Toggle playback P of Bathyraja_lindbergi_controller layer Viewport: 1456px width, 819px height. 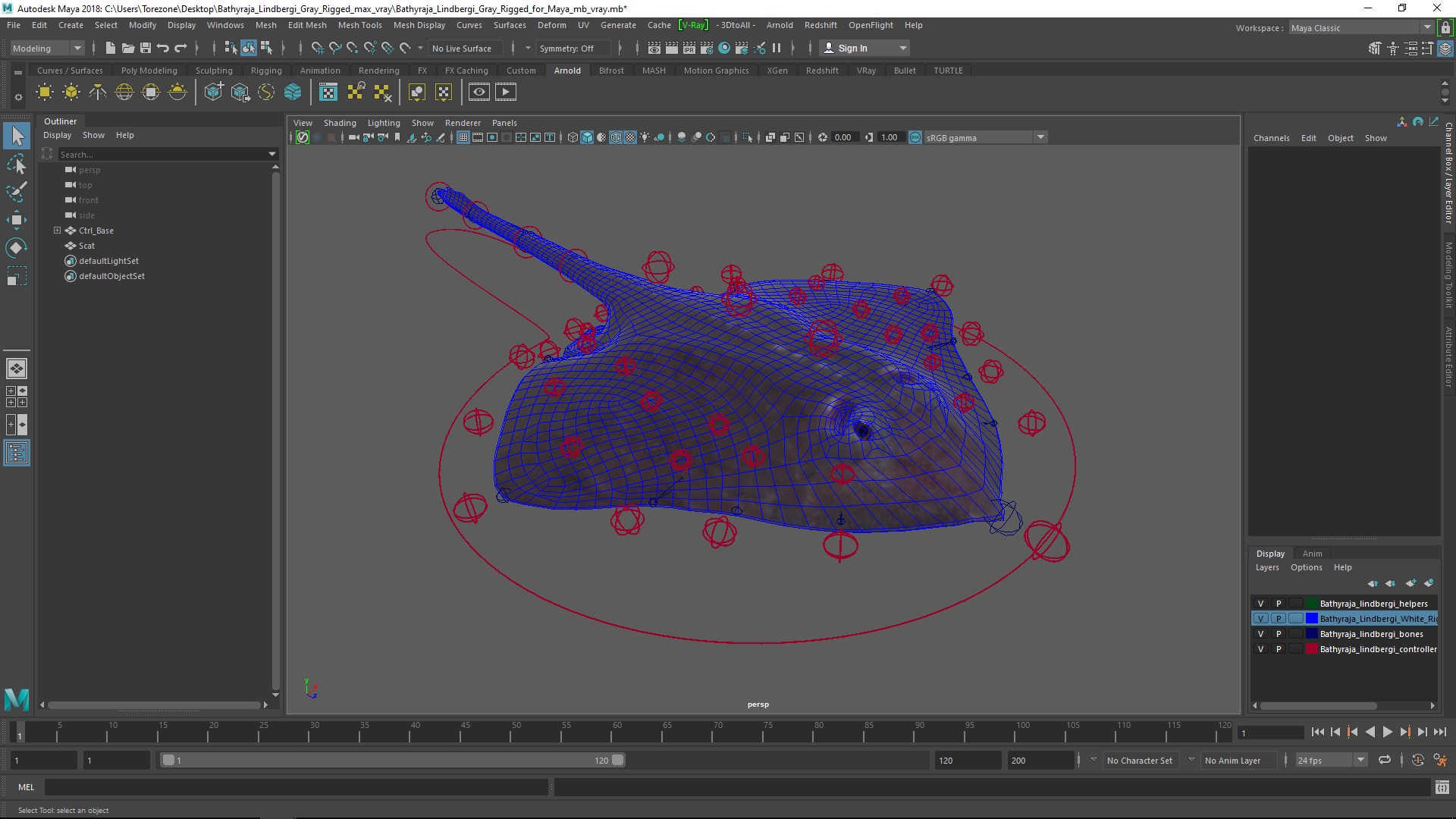pos(1279,649)
